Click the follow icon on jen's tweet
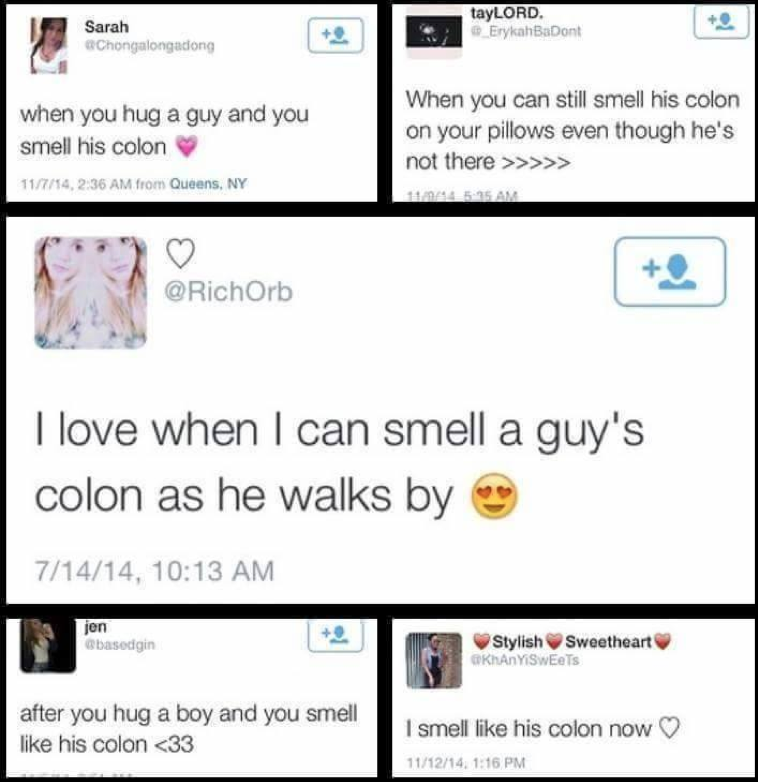This screenshot has height=782, width=758. [x=335, y=635]
